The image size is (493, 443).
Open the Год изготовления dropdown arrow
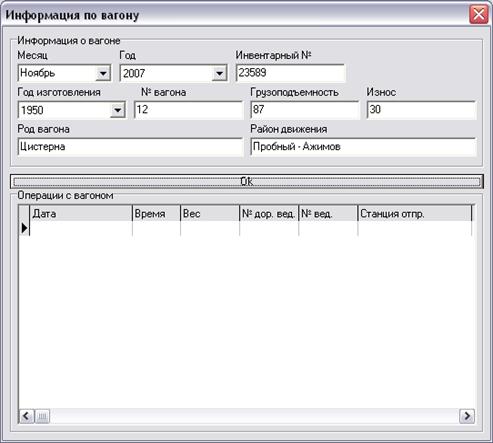[x=118, y=110]
